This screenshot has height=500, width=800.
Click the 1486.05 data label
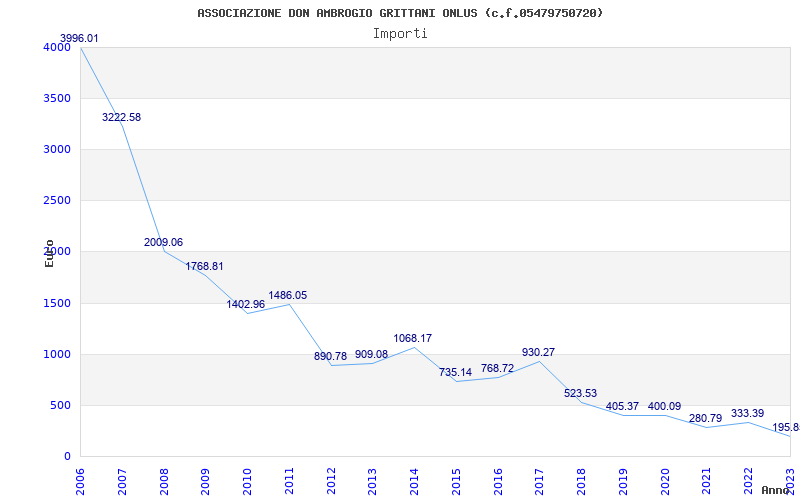click(x=288, y=295)
